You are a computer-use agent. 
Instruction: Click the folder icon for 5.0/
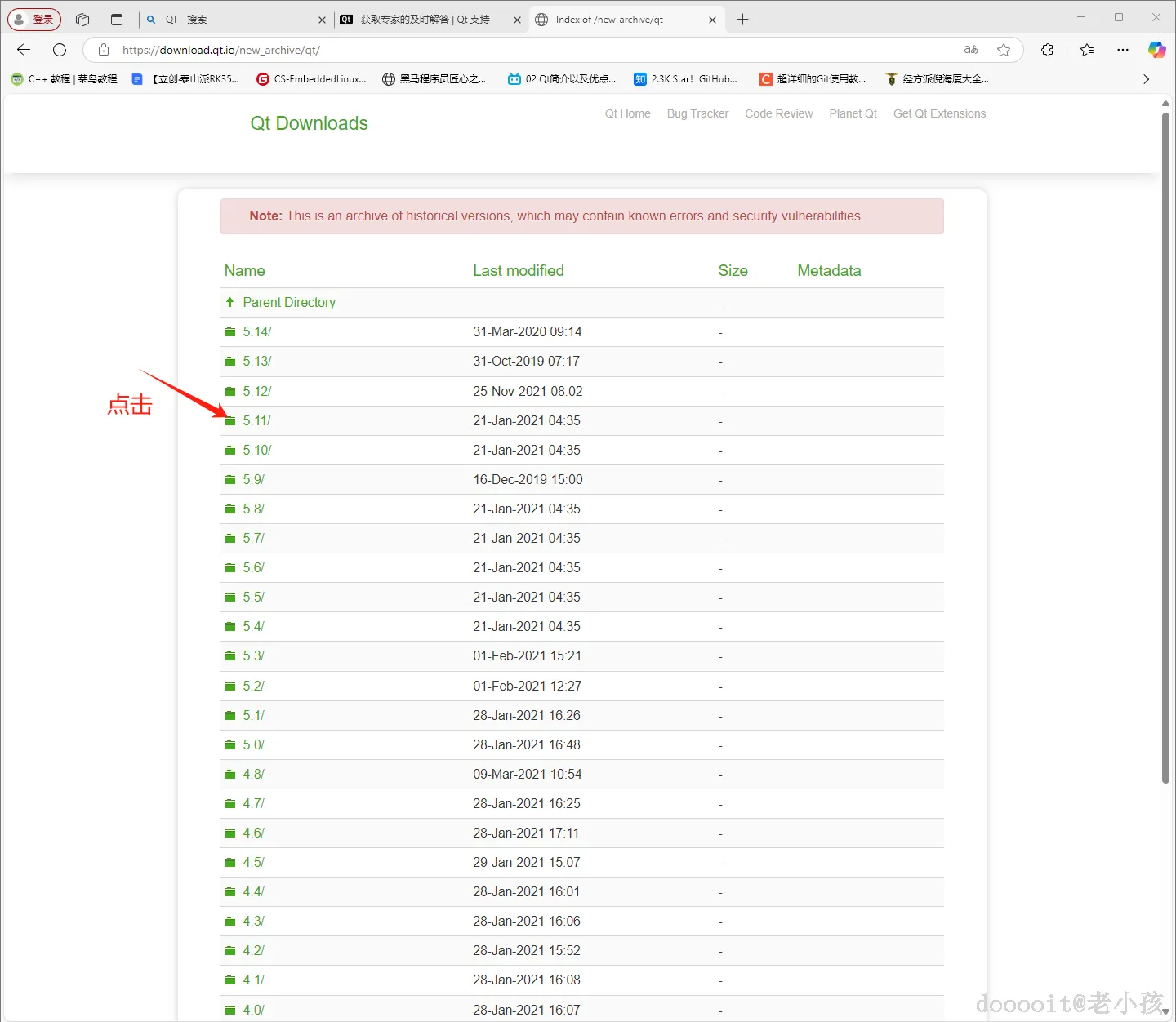(x=230, y=744)
